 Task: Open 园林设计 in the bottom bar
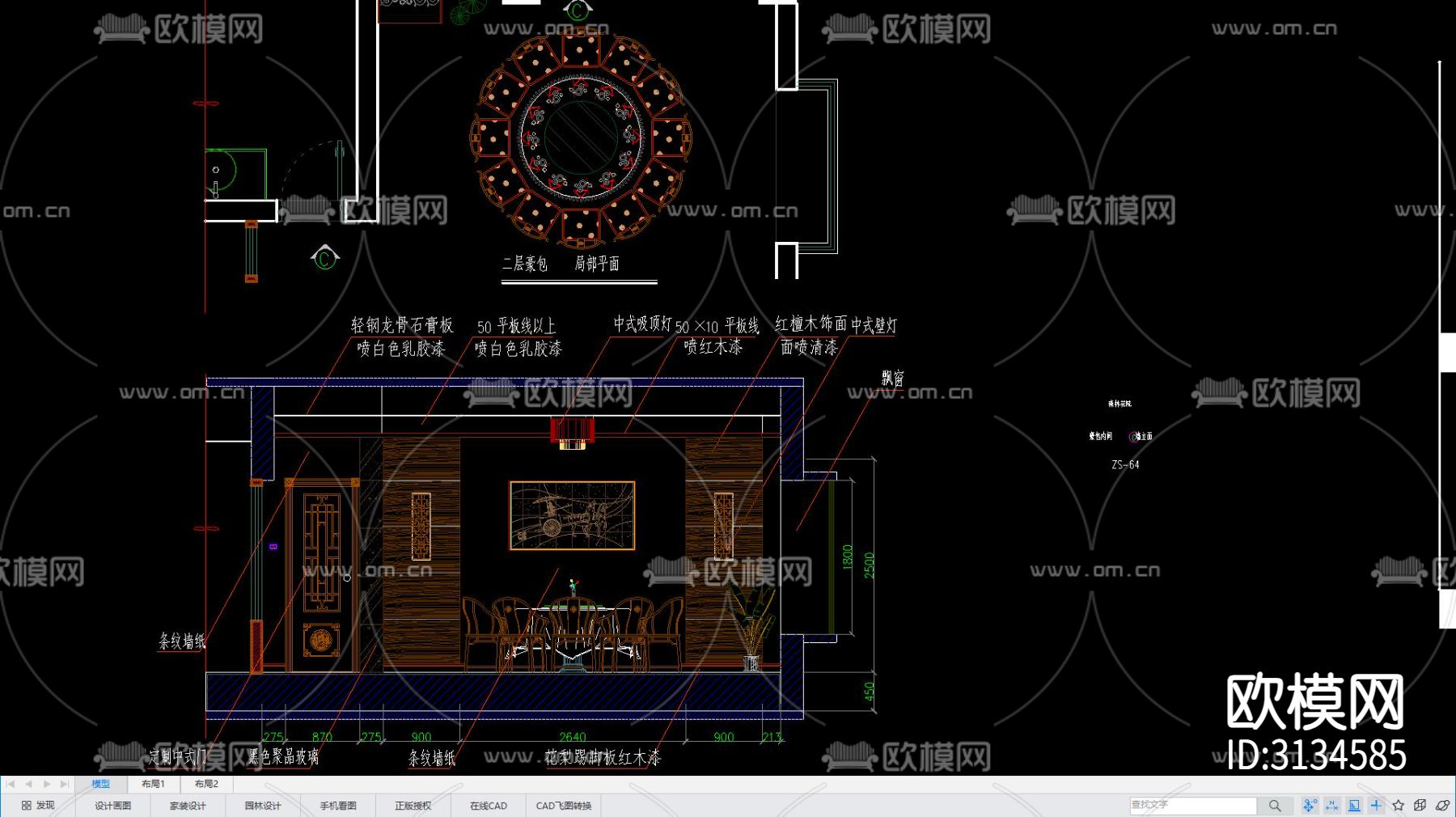pyautogui.click(x=263, y=806)
